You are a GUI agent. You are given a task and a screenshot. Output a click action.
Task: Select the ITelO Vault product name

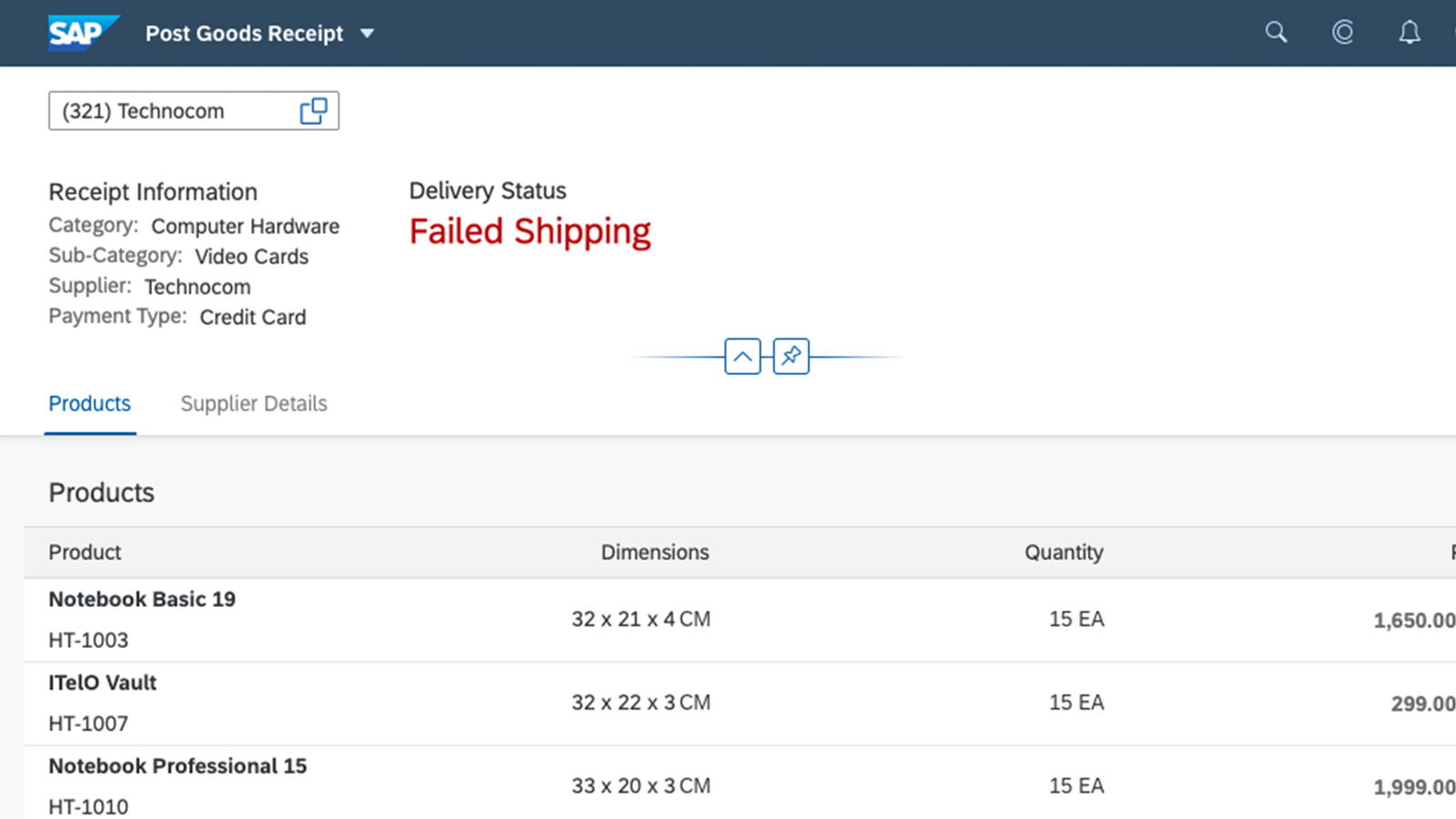[x=103, y=683]
